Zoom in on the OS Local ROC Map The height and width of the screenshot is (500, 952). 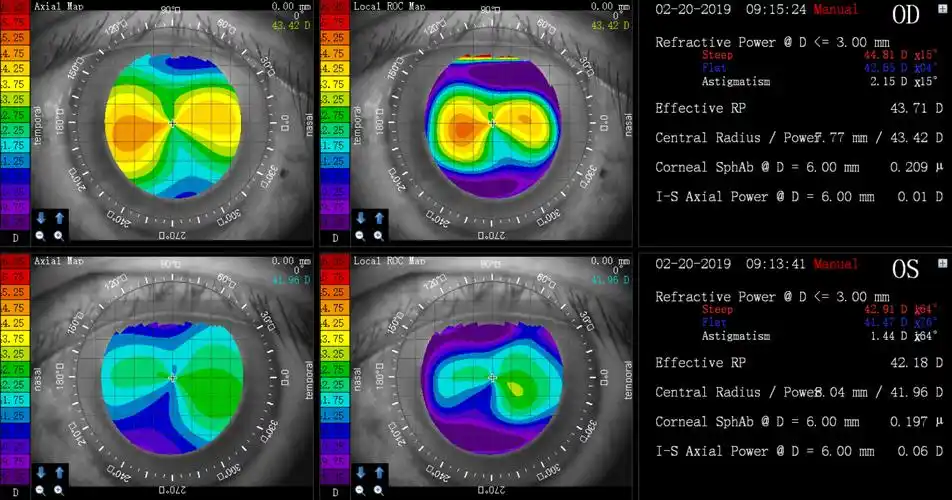(378, 490)
